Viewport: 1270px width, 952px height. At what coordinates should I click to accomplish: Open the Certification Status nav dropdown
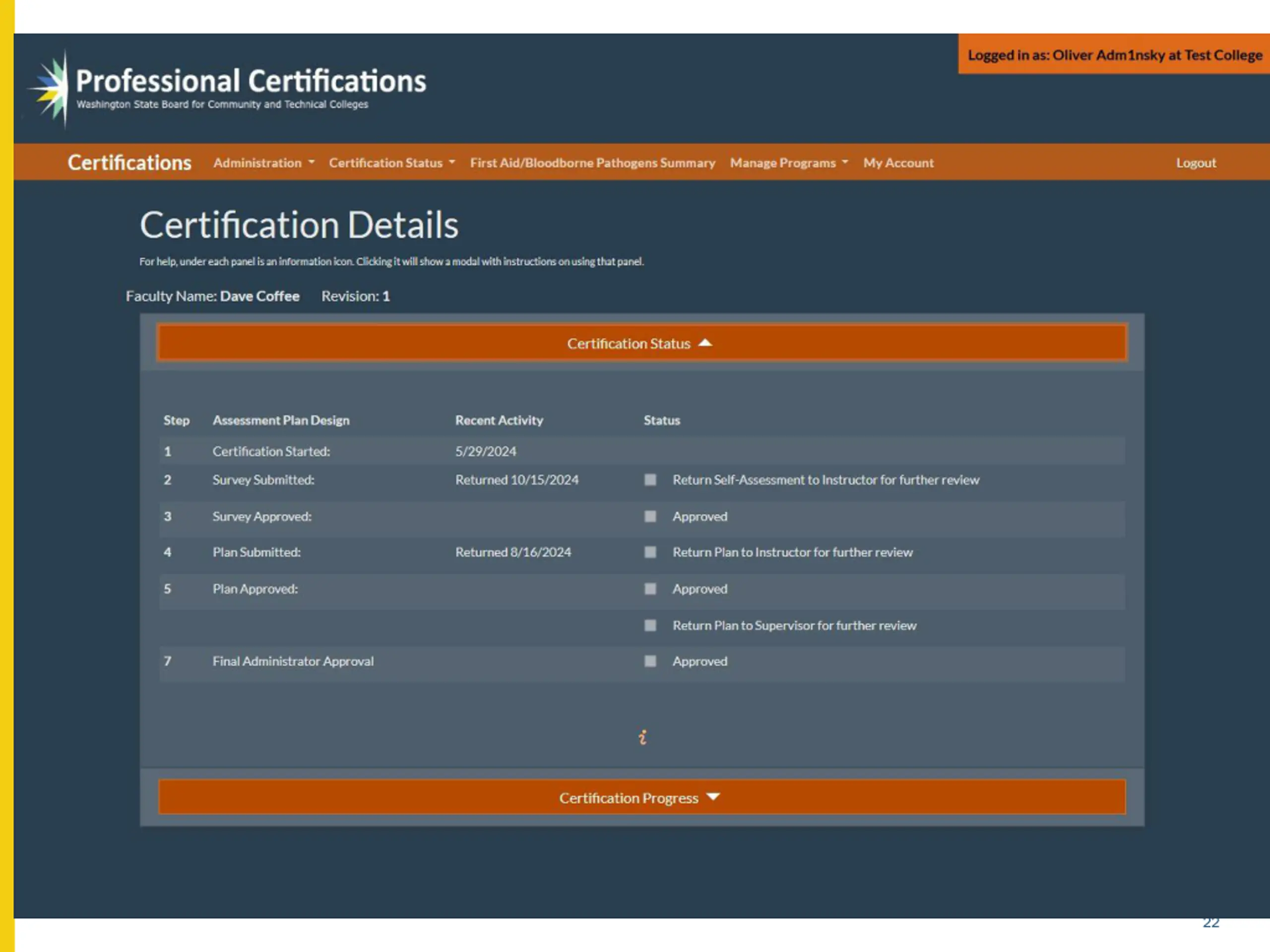(392, 163)
